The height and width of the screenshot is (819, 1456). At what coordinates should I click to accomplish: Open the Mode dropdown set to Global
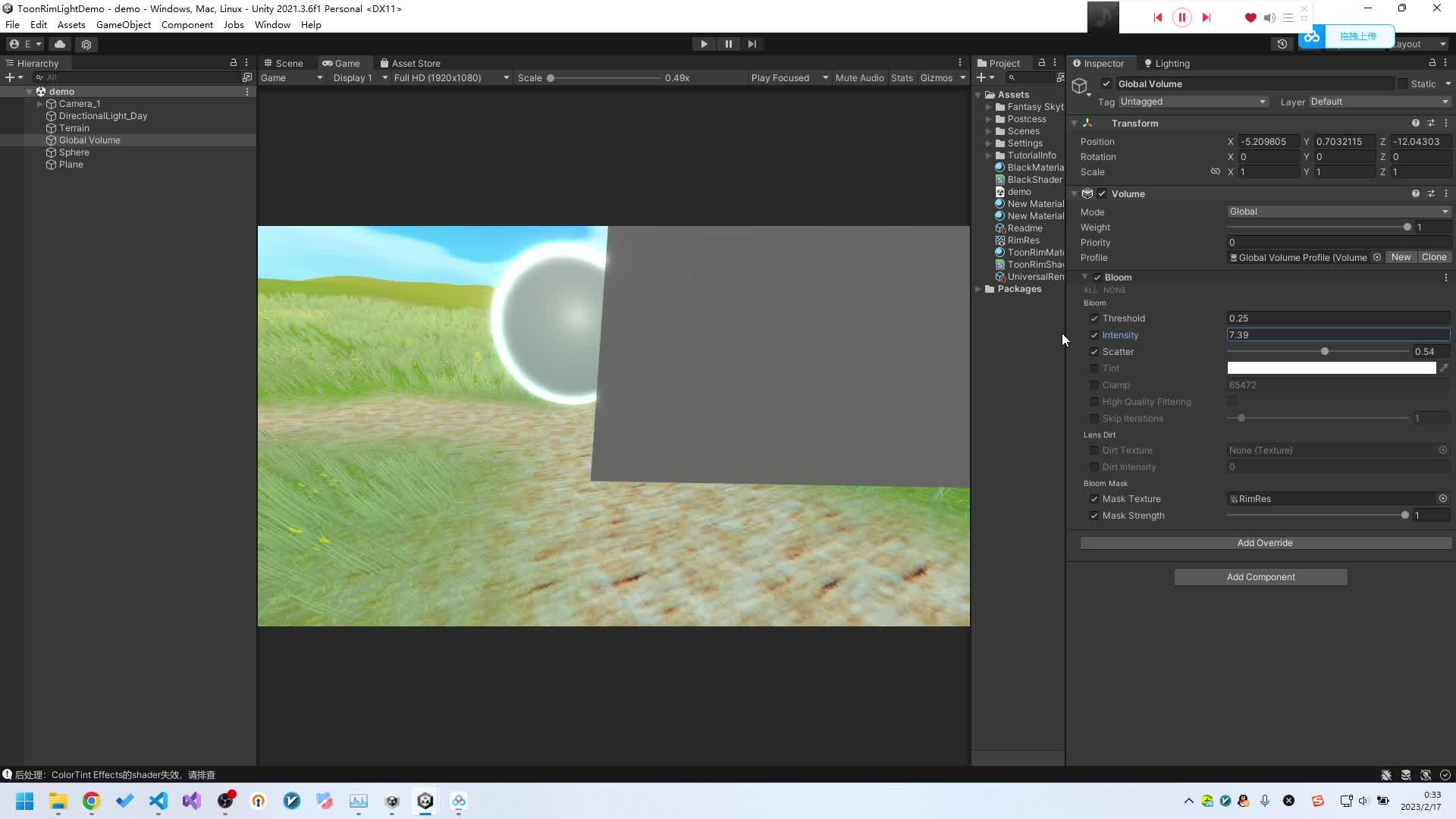click(1338, 212)
